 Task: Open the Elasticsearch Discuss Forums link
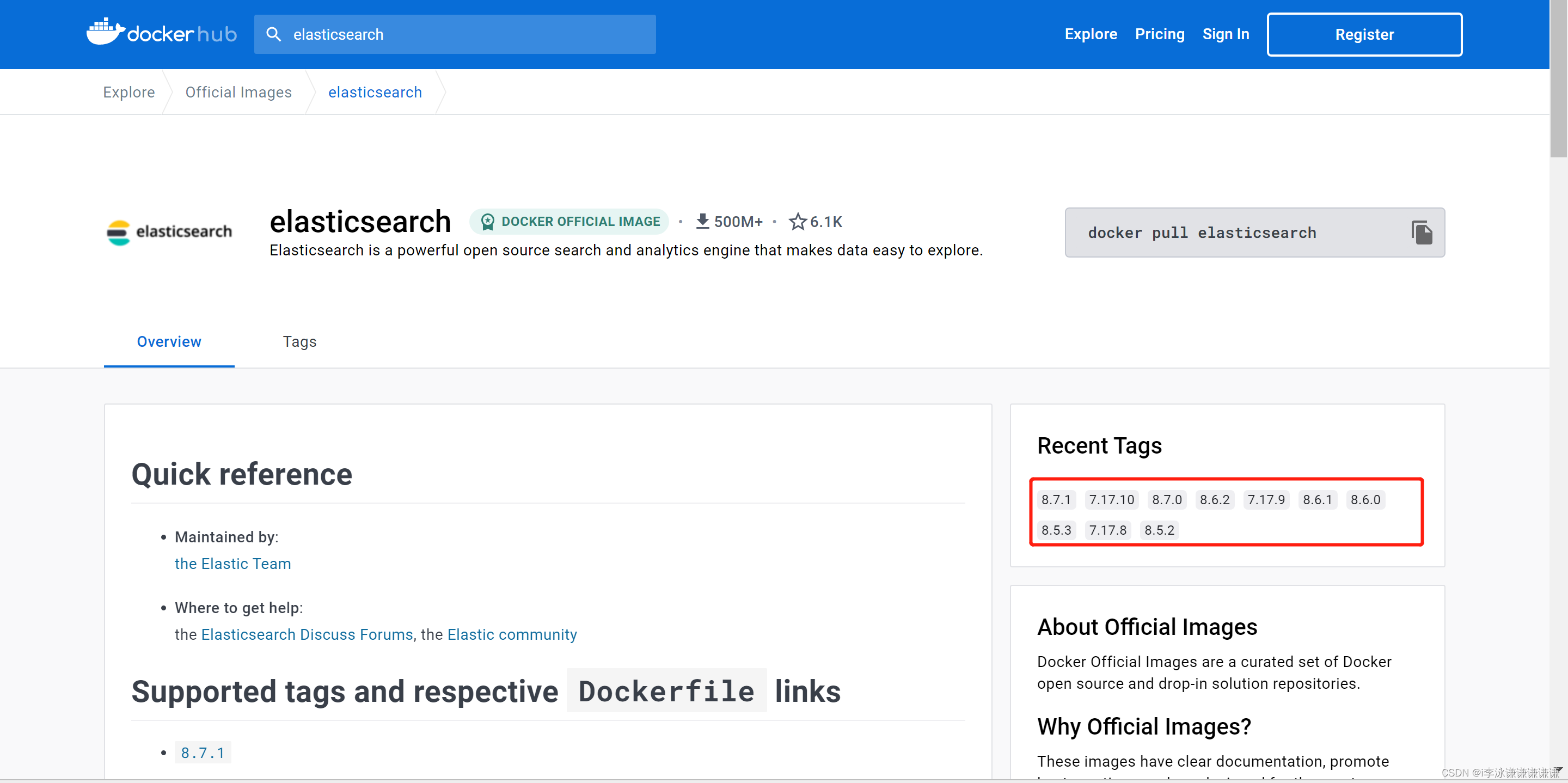pyautogui.click(x=307, y=634)
